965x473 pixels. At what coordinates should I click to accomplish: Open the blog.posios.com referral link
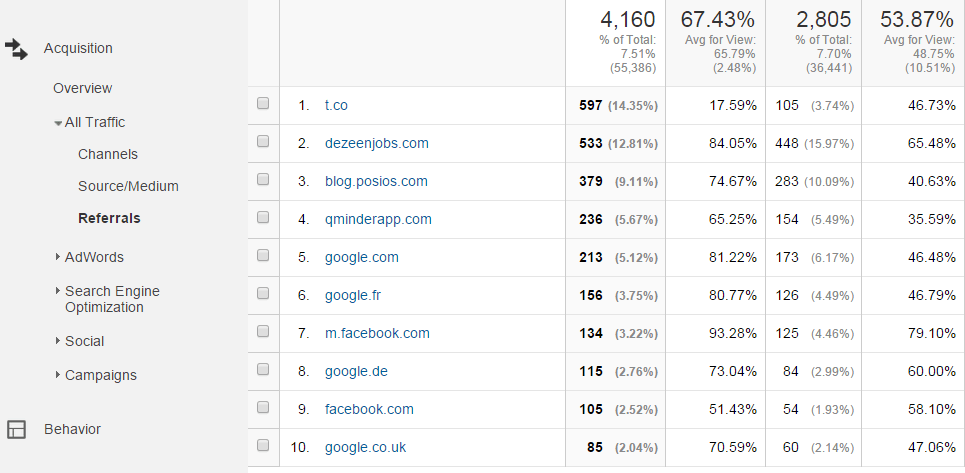[x=376, y=181]
